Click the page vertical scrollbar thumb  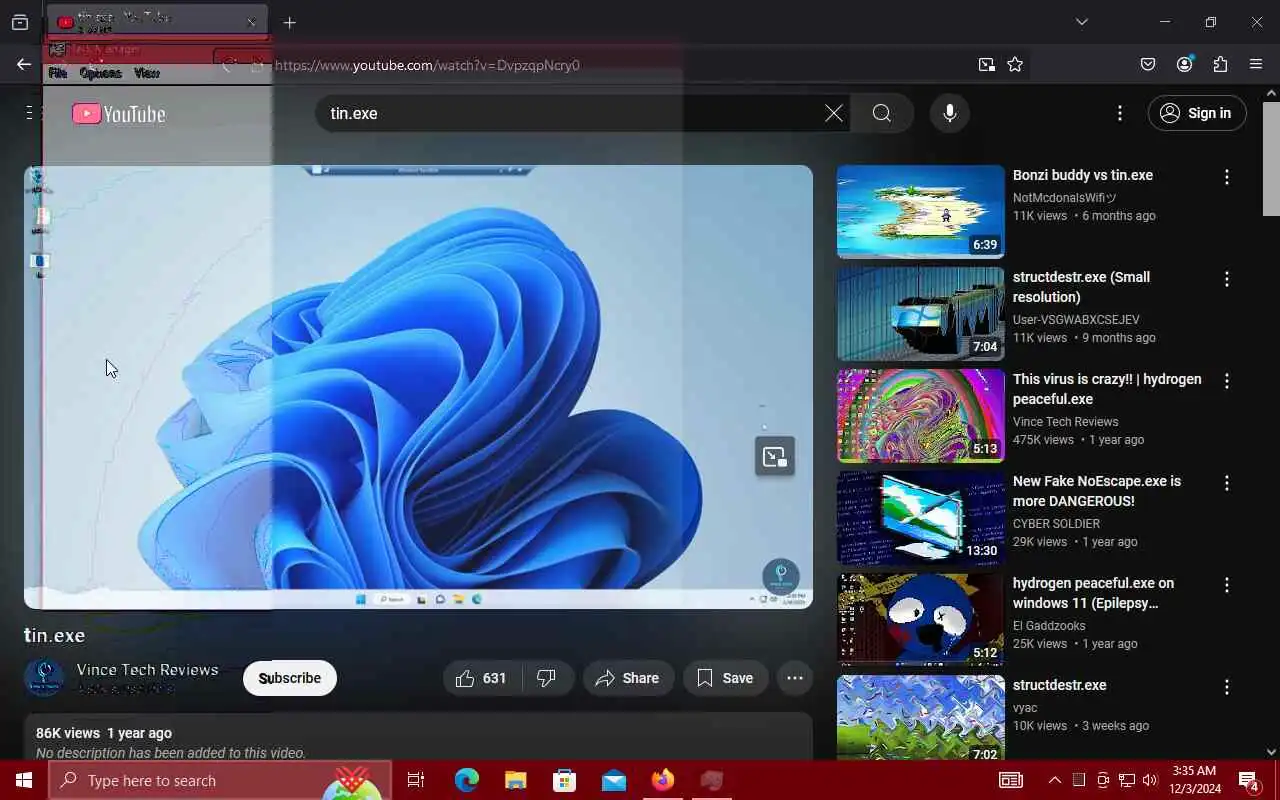pos(1271,157)
